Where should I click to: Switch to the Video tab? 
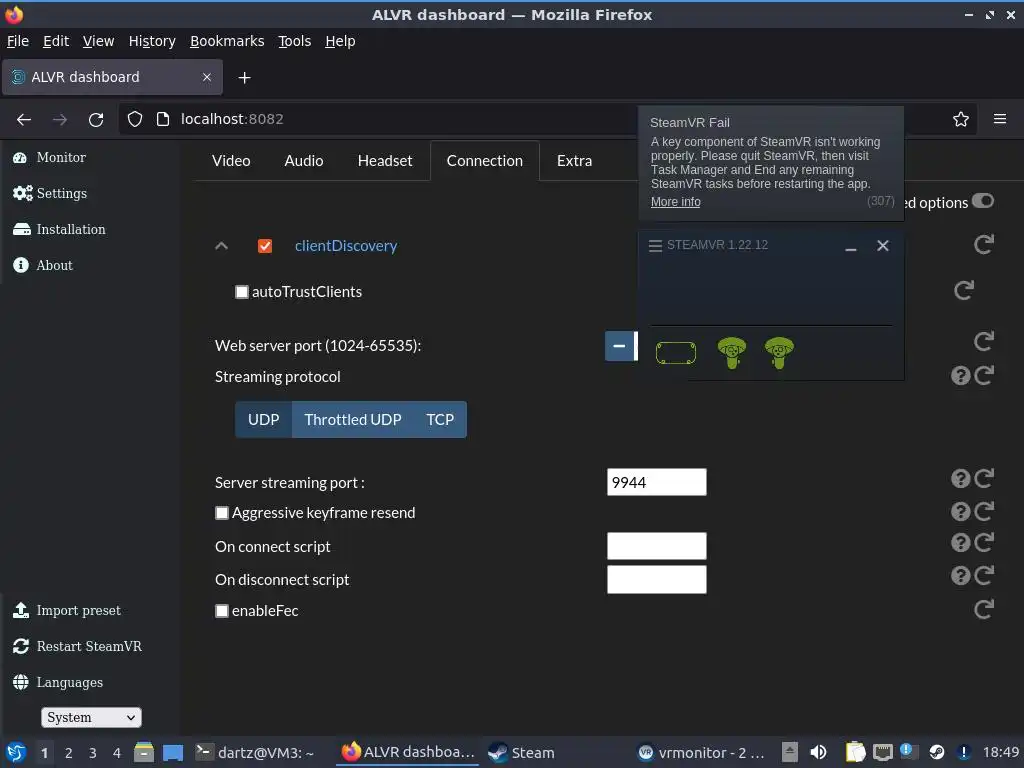click(231, 161)
